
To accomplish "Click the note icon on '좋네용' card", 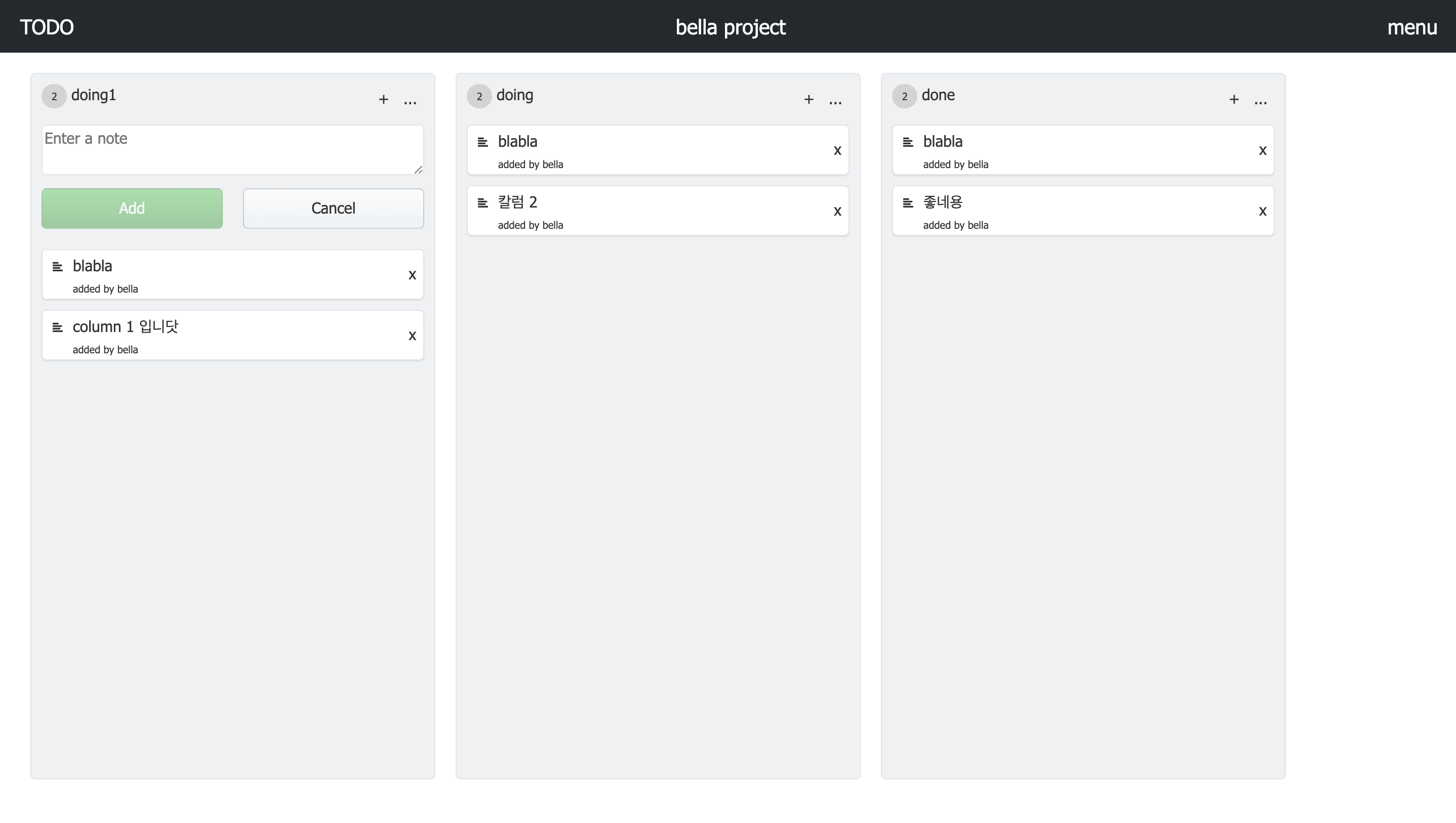I will 908,203.
